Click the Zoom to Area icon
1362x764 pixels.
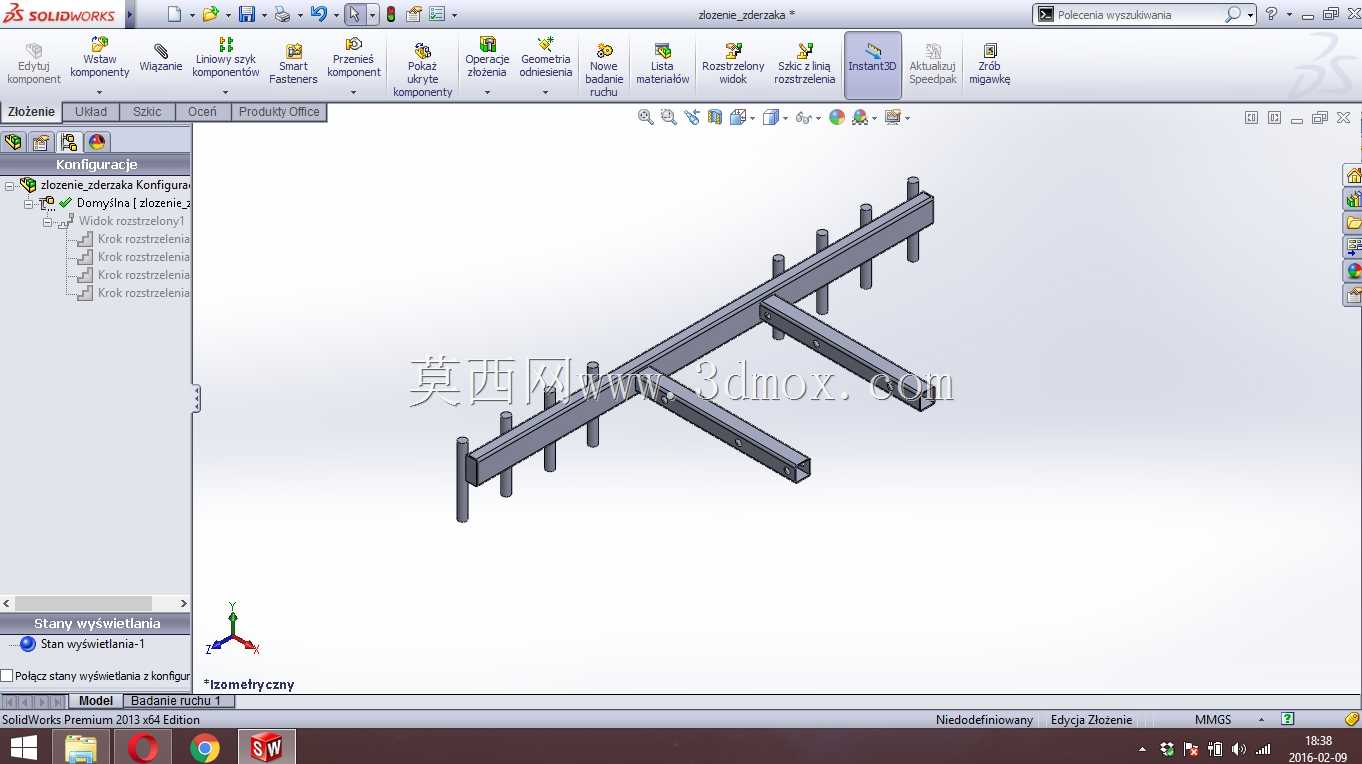669,117
